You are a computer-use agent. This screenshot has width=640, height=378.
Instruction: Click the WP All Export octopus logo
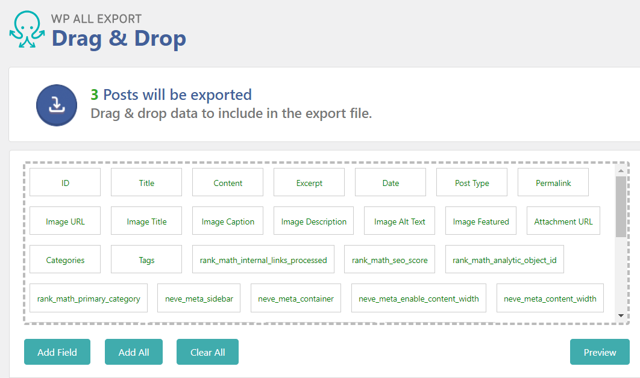(x=27, y=29)
